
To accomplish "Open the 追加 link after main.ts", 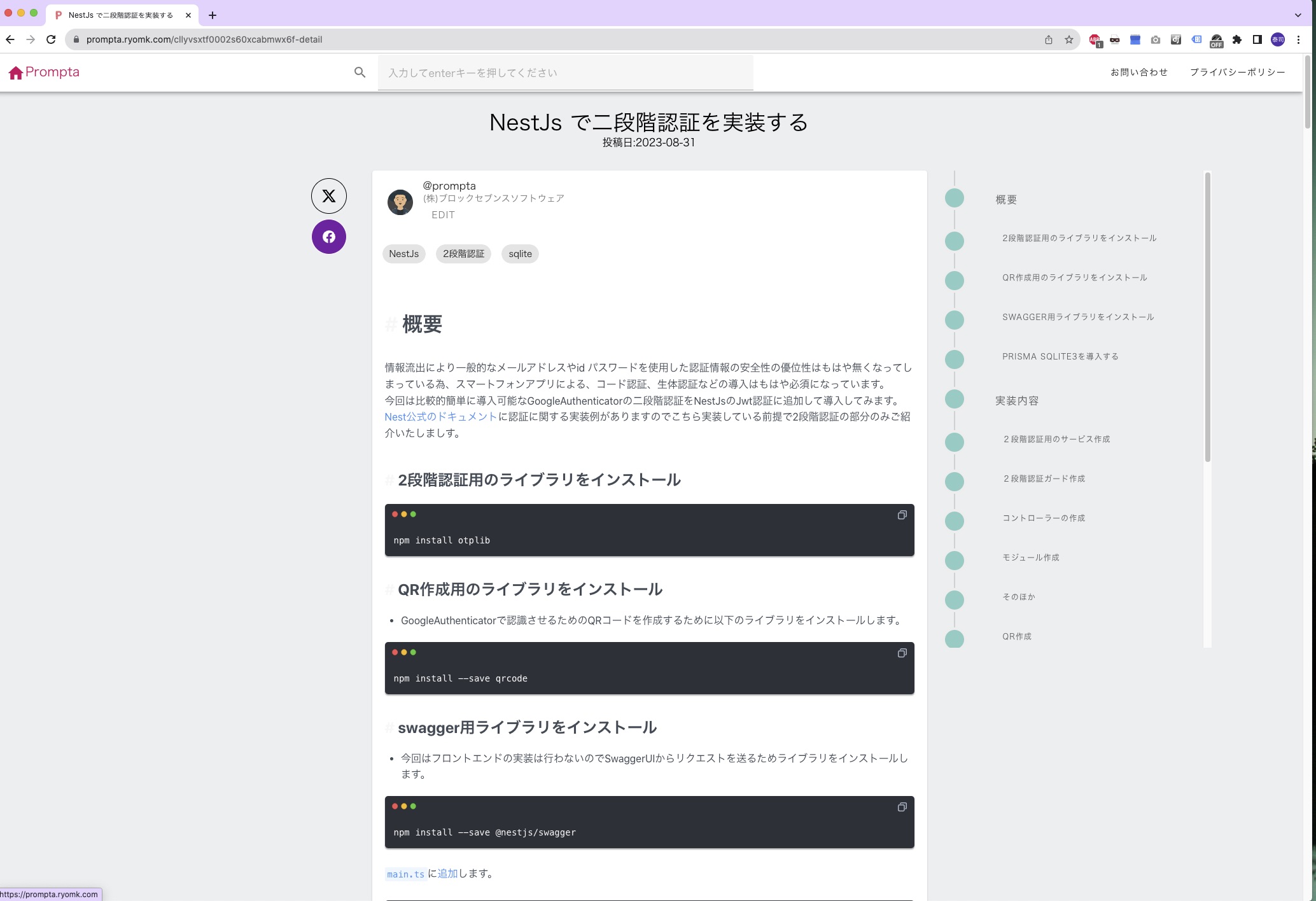I will point(447,874).
